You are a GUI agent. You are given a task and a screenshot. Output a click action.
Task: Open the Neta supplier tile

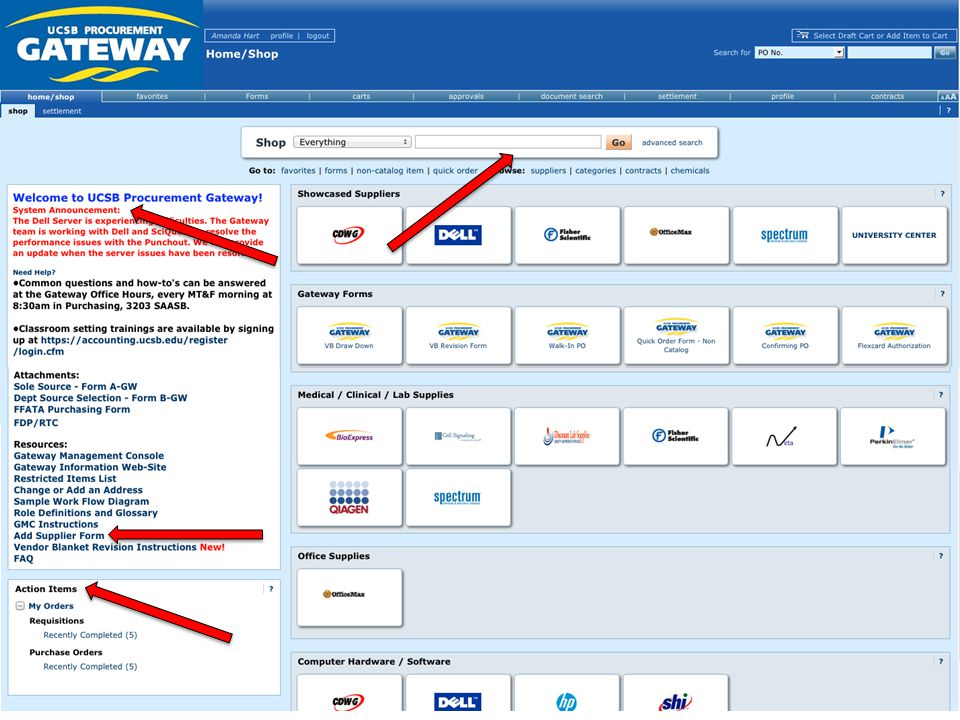point(784,437)
